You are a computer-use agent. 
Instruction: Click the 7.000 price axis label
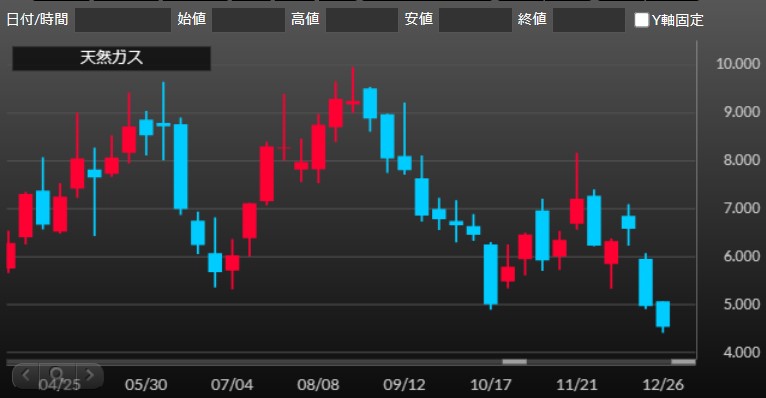tap(741, 208)
